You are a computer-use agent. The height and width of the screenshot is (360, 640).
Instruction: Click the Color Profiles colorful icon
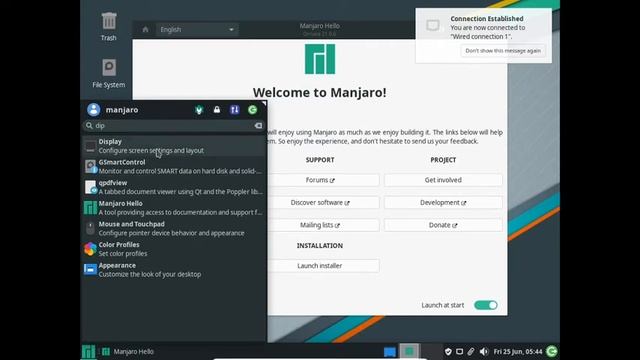coord(90,249)
